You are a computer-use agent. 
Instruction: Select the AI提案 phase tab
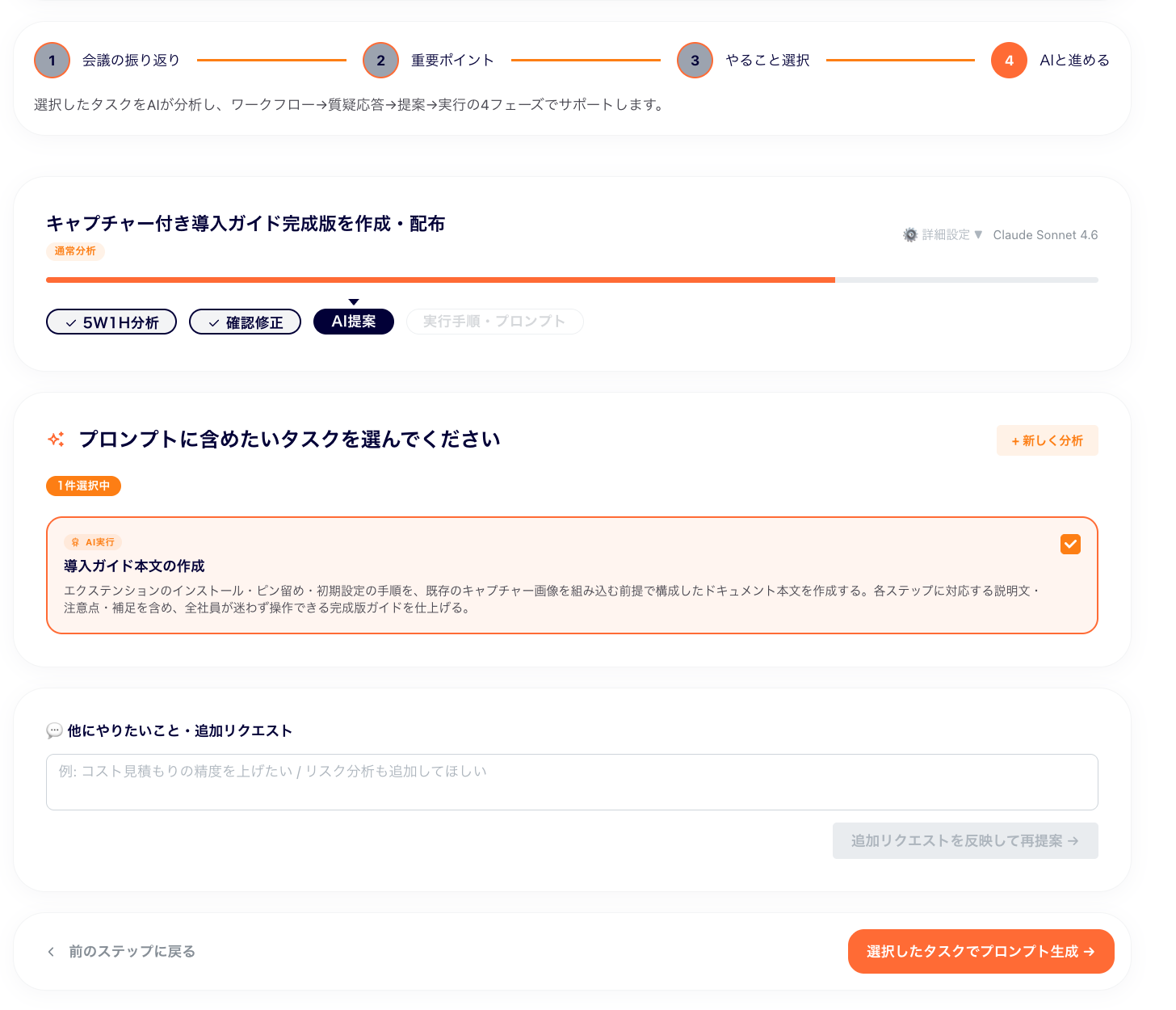354,322
